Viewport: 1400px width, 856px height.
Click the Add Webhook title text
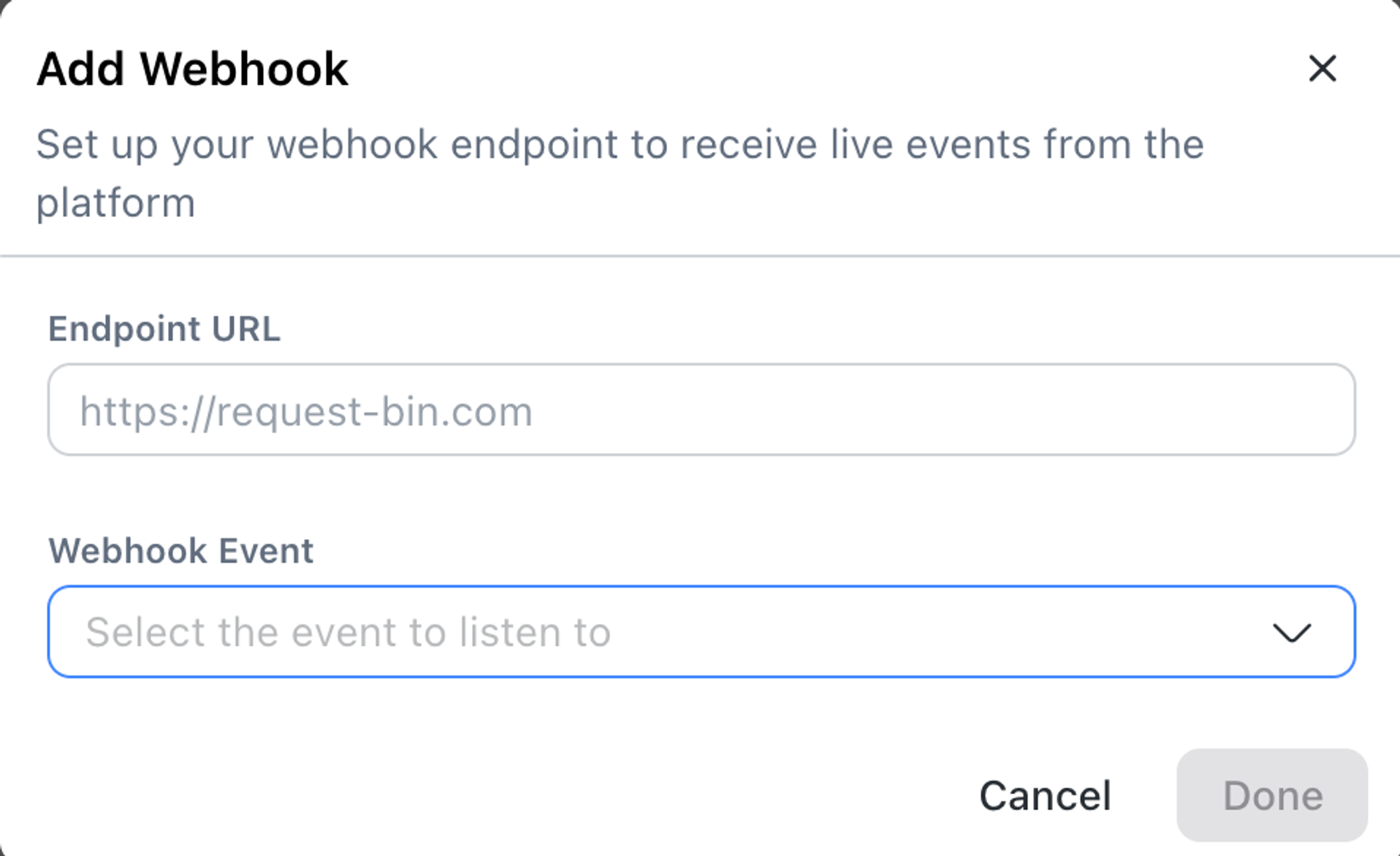click(192, 69)
